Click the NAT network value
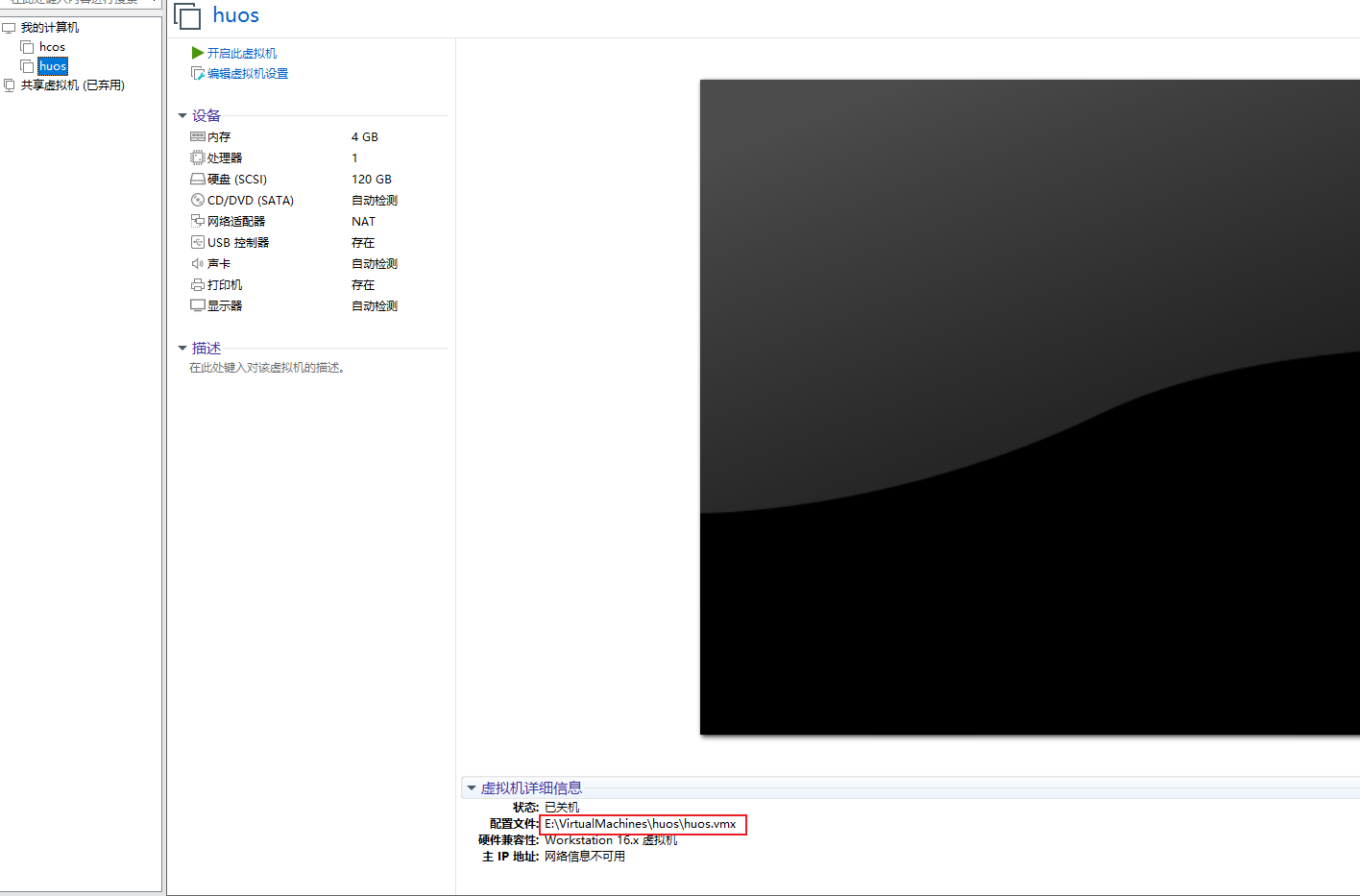 (x=363, y=222)
